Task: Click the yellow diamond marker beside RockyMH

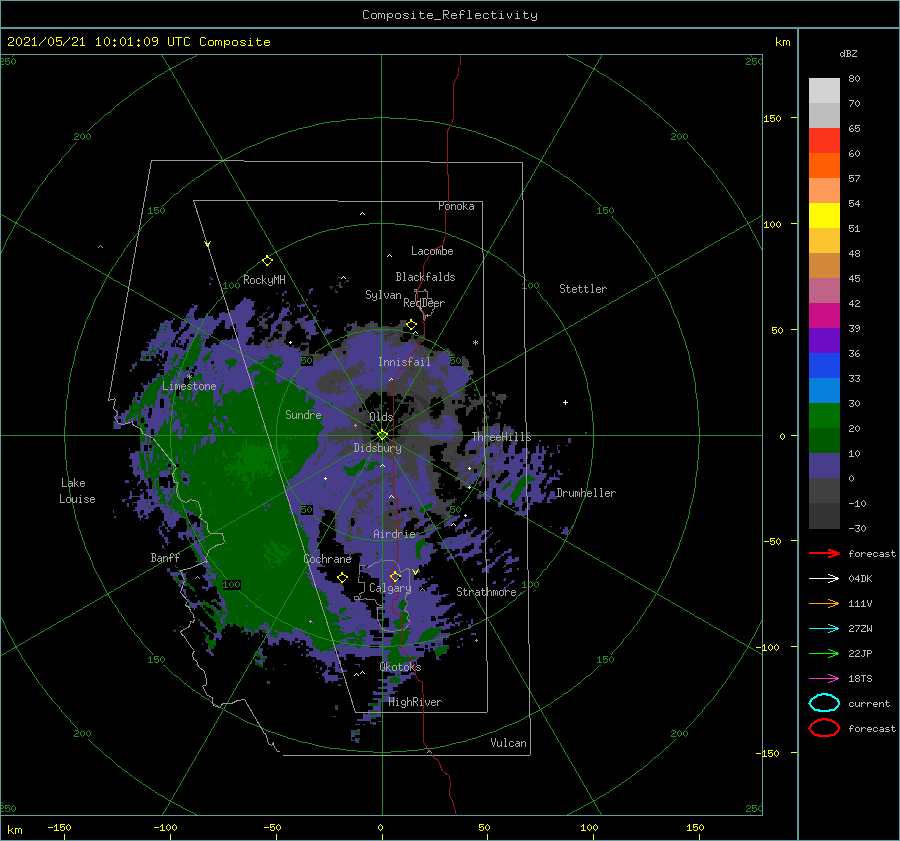Action: (267, 261)
